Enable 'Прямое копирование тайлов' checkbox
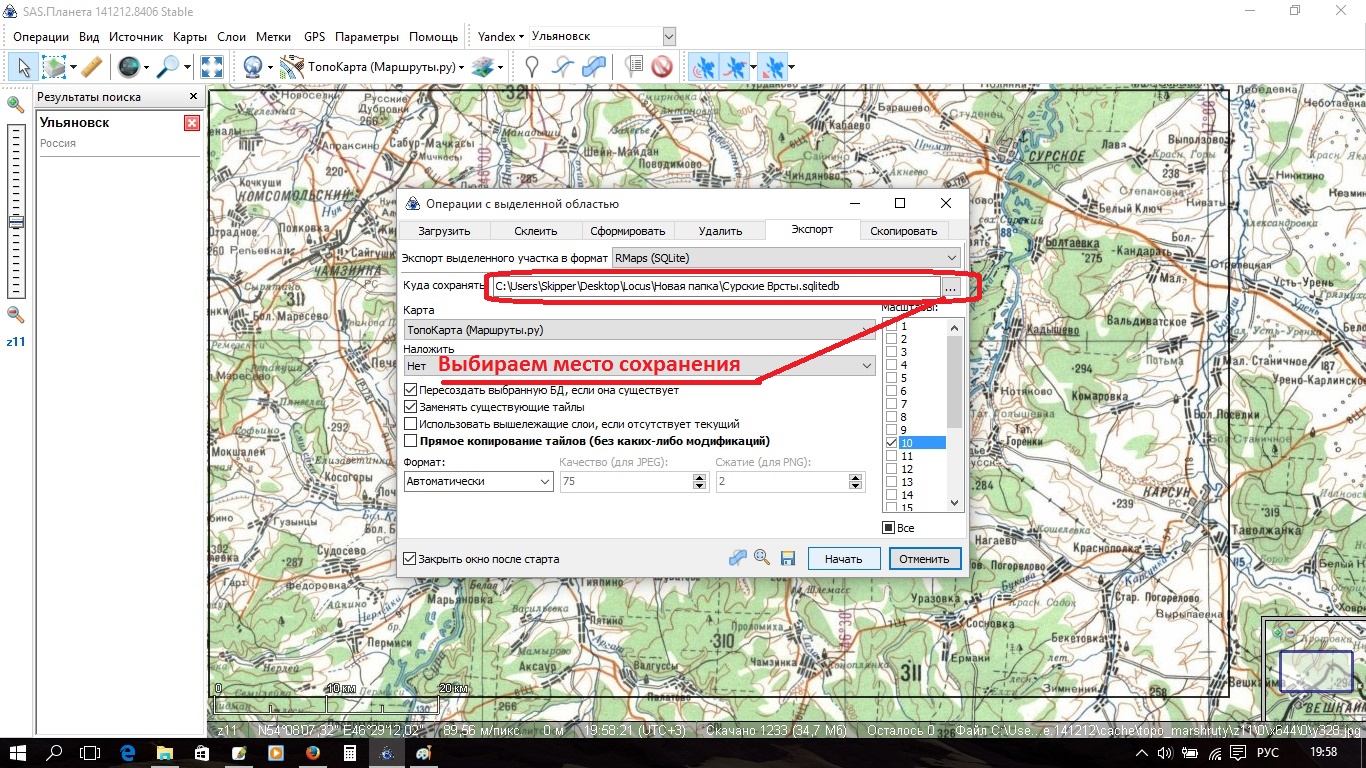This screenshot has width=1366, height=768. [411, 440]
